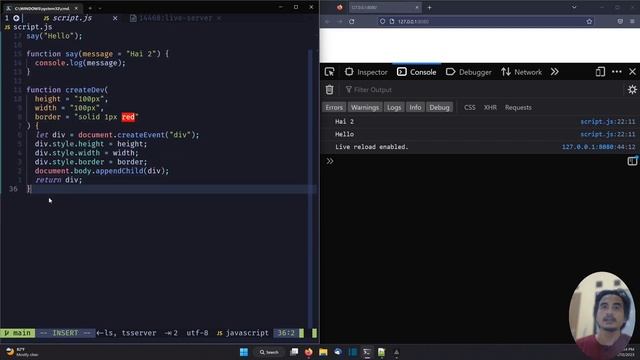Clear the web console output
The width and height of the screenshot is (640, 360).
click(329, 89)
